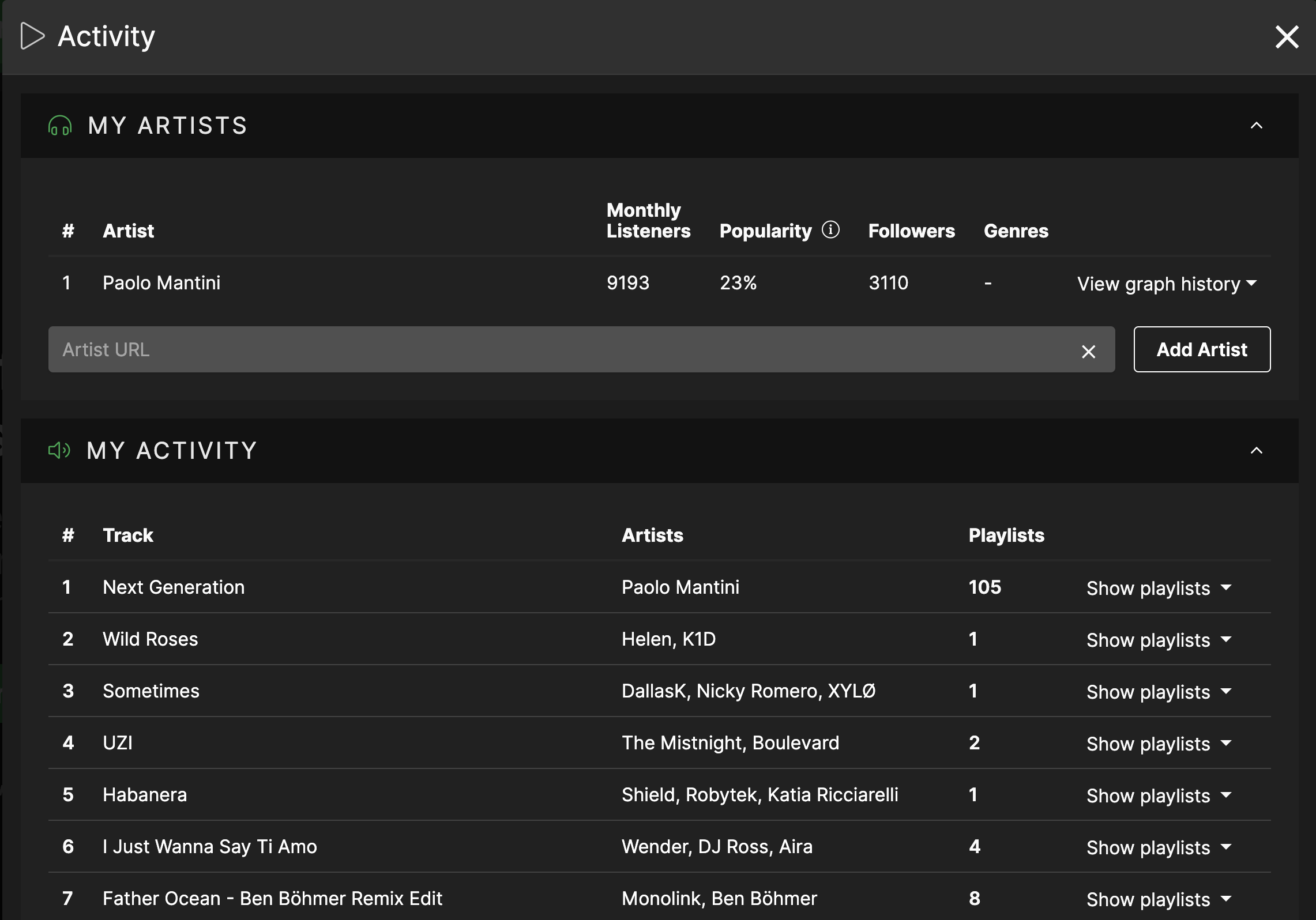Click artists Shield, Robytek, Katia Ricciarelli
The width and height of the screenshot is (1316, 920).
759,795
